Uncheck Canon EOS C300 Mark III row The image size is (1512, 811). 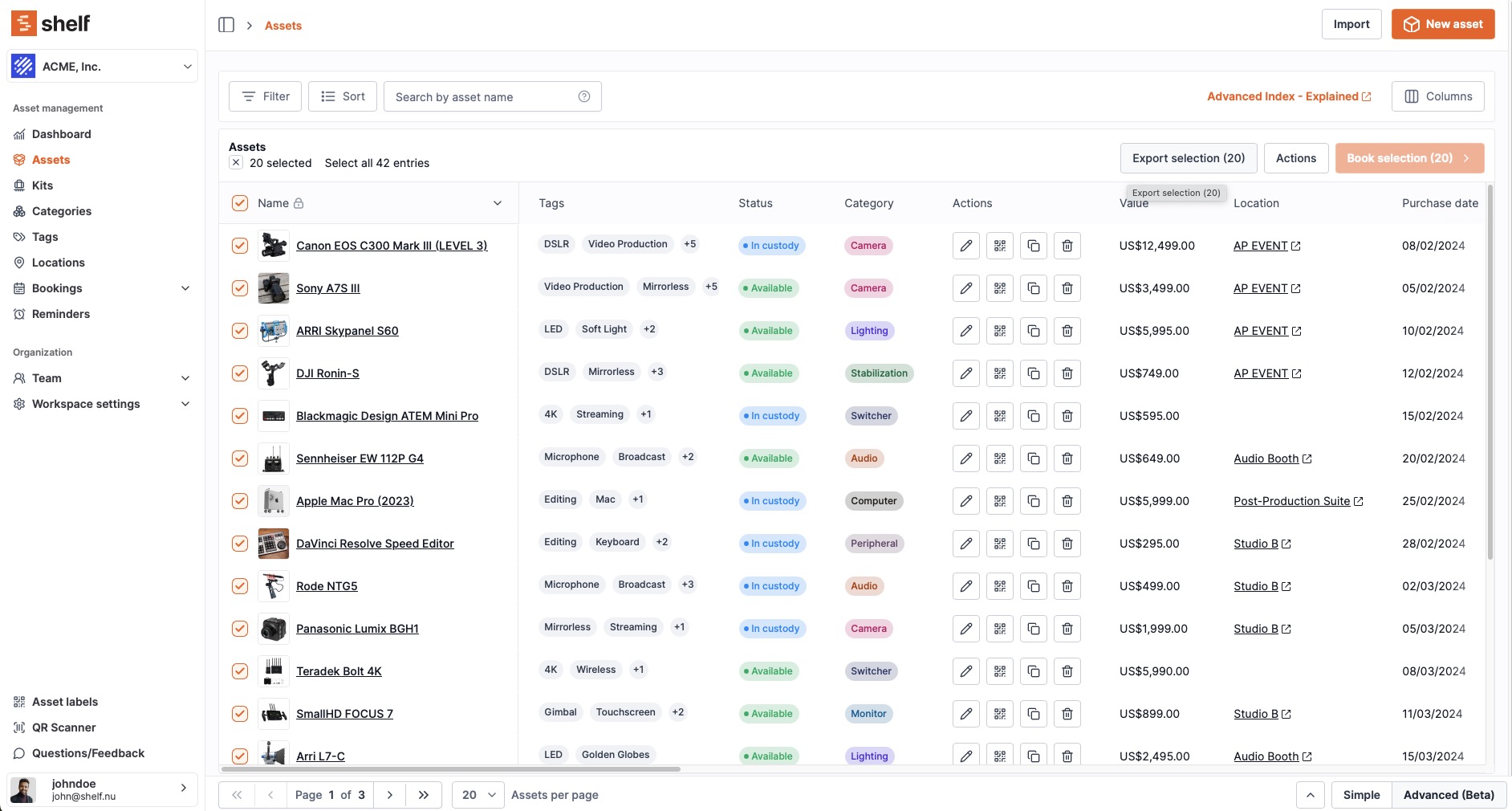tap(240, 246)
